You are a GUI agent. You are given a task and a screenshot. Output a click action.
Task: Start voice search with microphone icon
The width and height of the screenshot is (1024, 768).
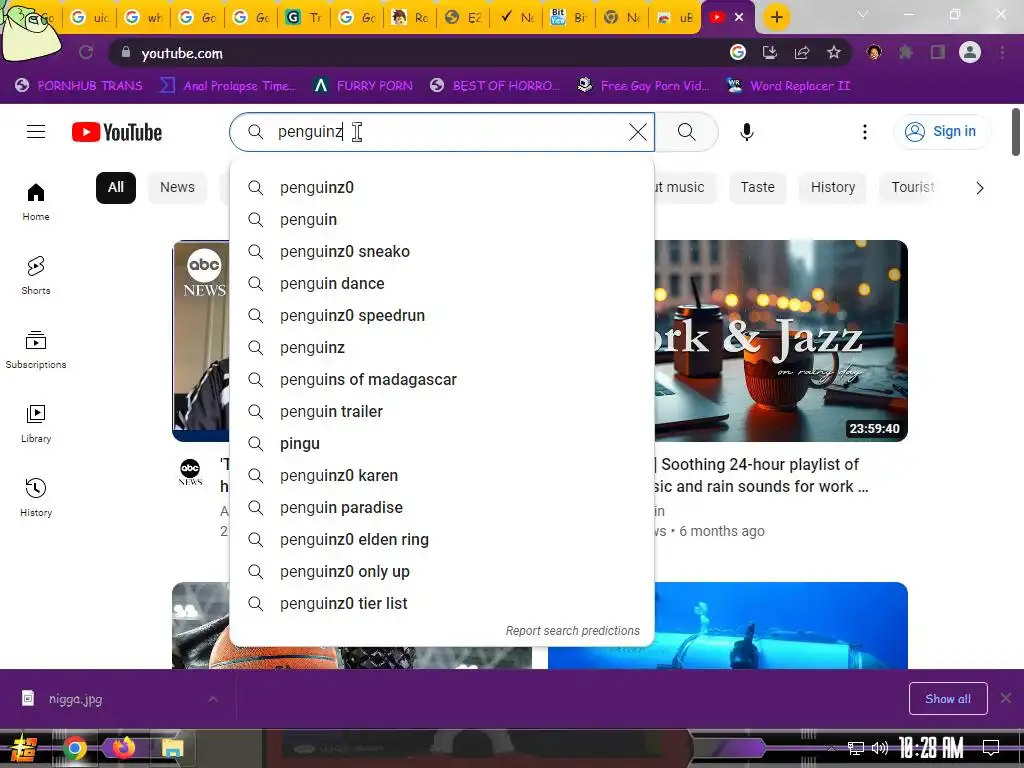click(x=746, y=132)
